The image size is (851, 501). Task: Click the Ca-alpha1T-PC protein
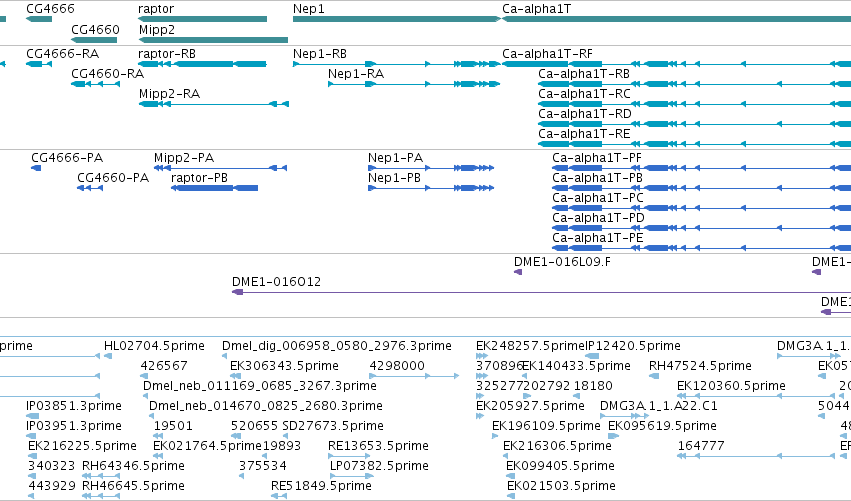click(701, 208)
